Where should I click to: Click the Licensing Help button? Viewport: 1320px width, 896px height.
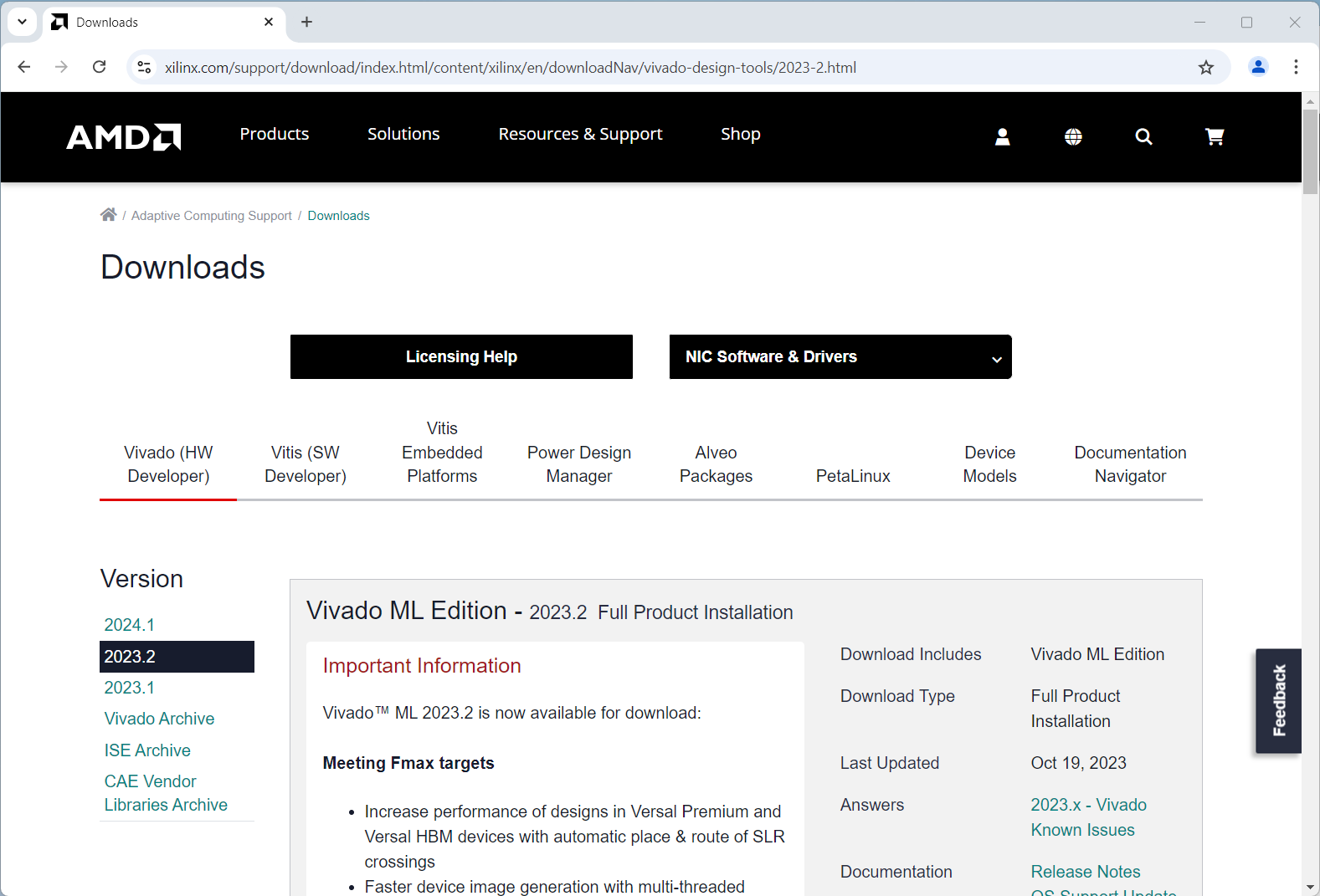pyautogui.click(x=461, y=357)
